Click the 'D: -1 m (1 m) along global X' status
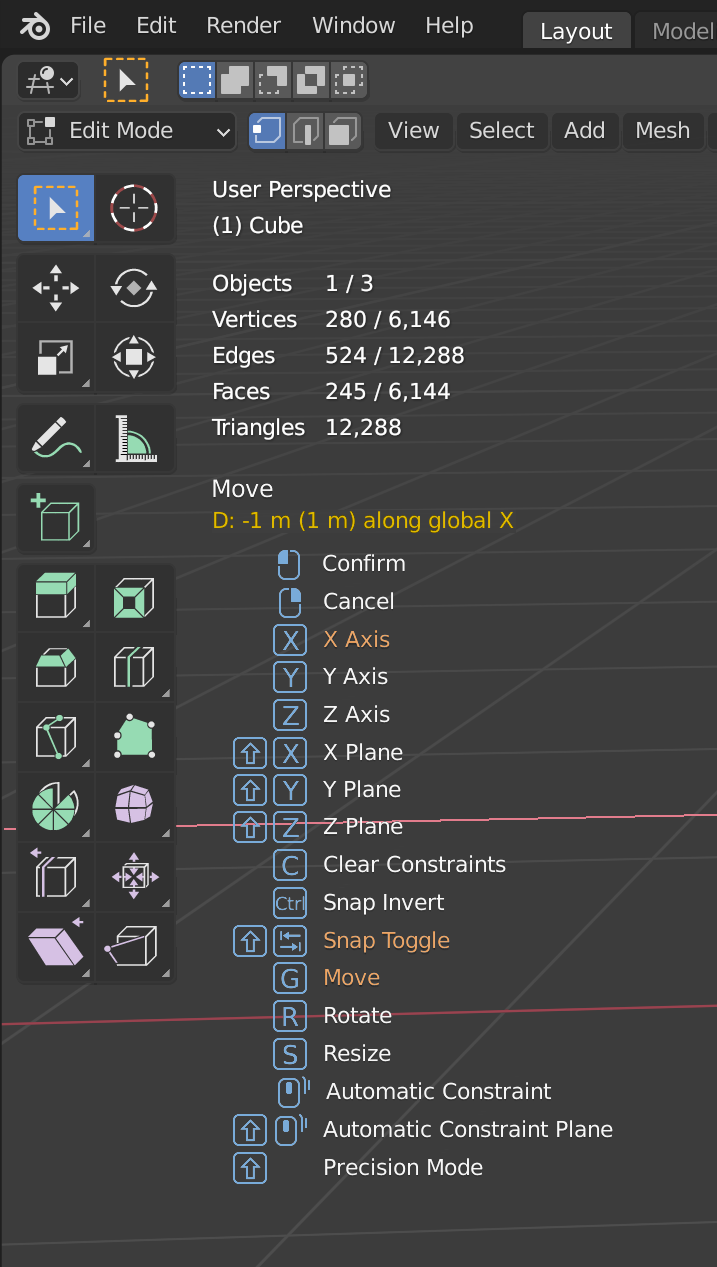The width and height of the screenshot is (717, 1267). point(363,521)
